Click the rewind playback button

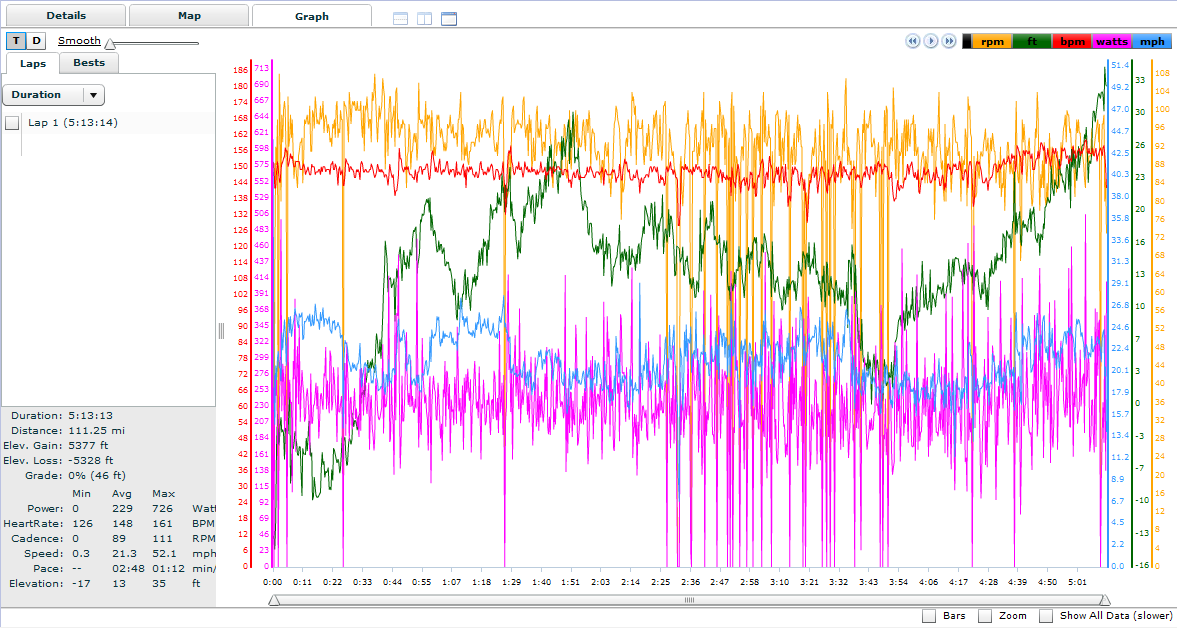913,41
